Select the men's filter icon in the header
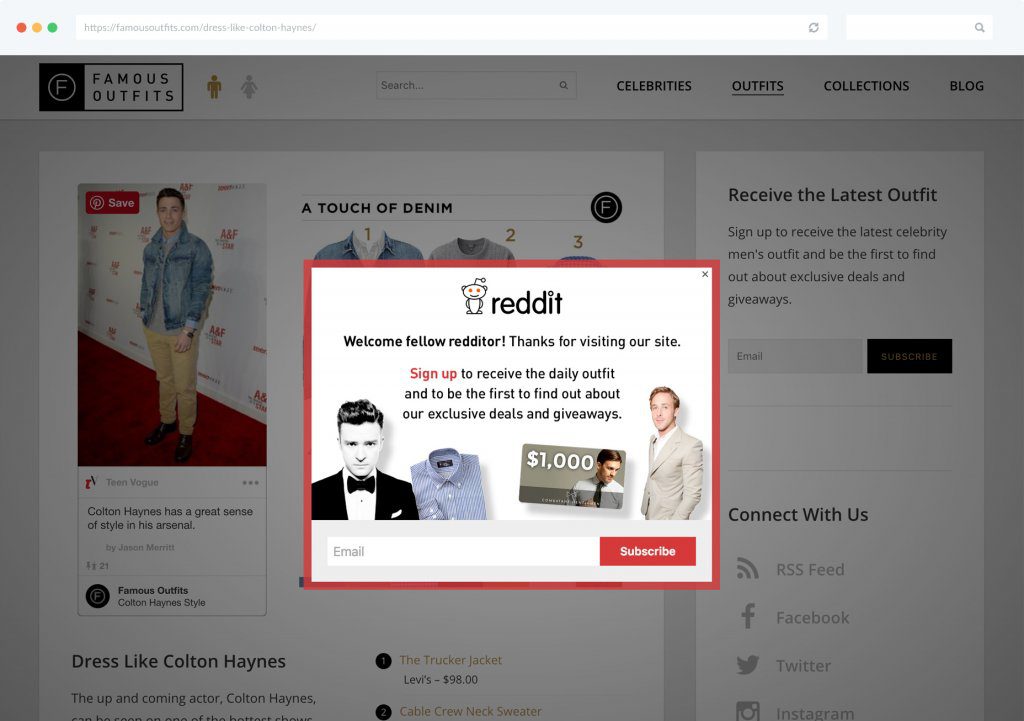The width and height of the screenshot is (1024, 721). [x=216, y=85]
